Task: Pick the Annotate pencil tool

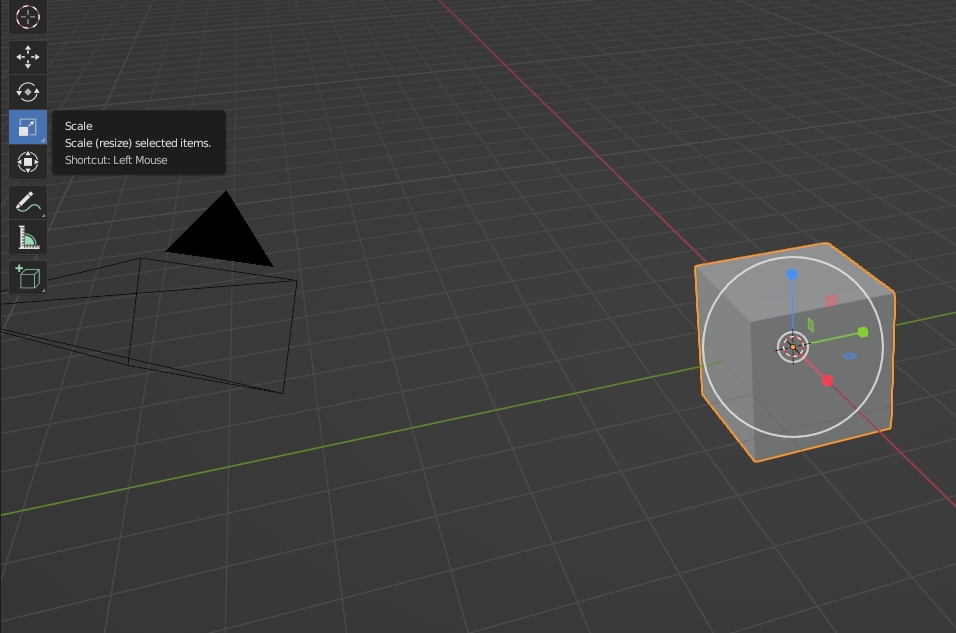Action: (28, 203)
